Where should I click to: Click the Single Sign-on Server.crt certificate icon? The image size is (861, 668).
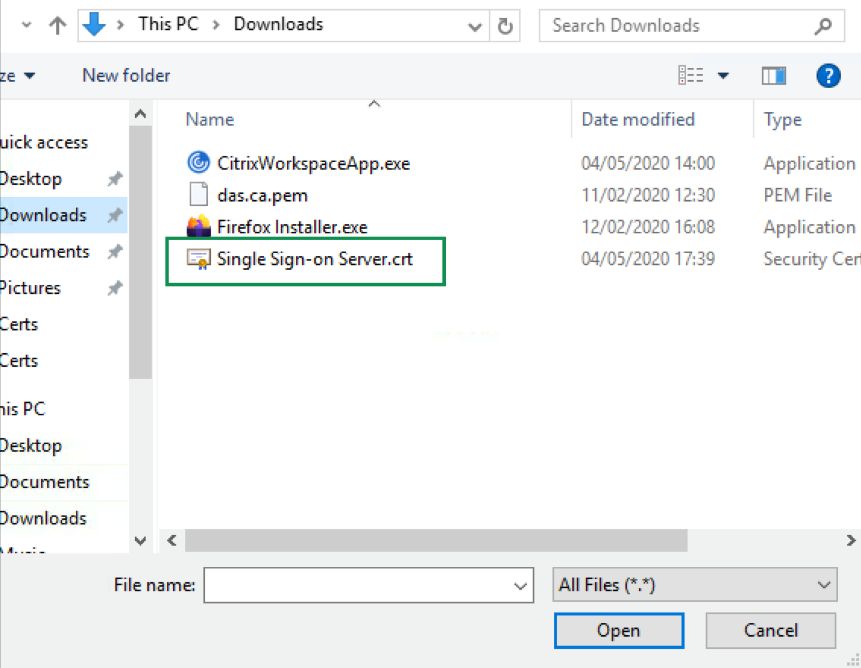[x=198, y=259]
